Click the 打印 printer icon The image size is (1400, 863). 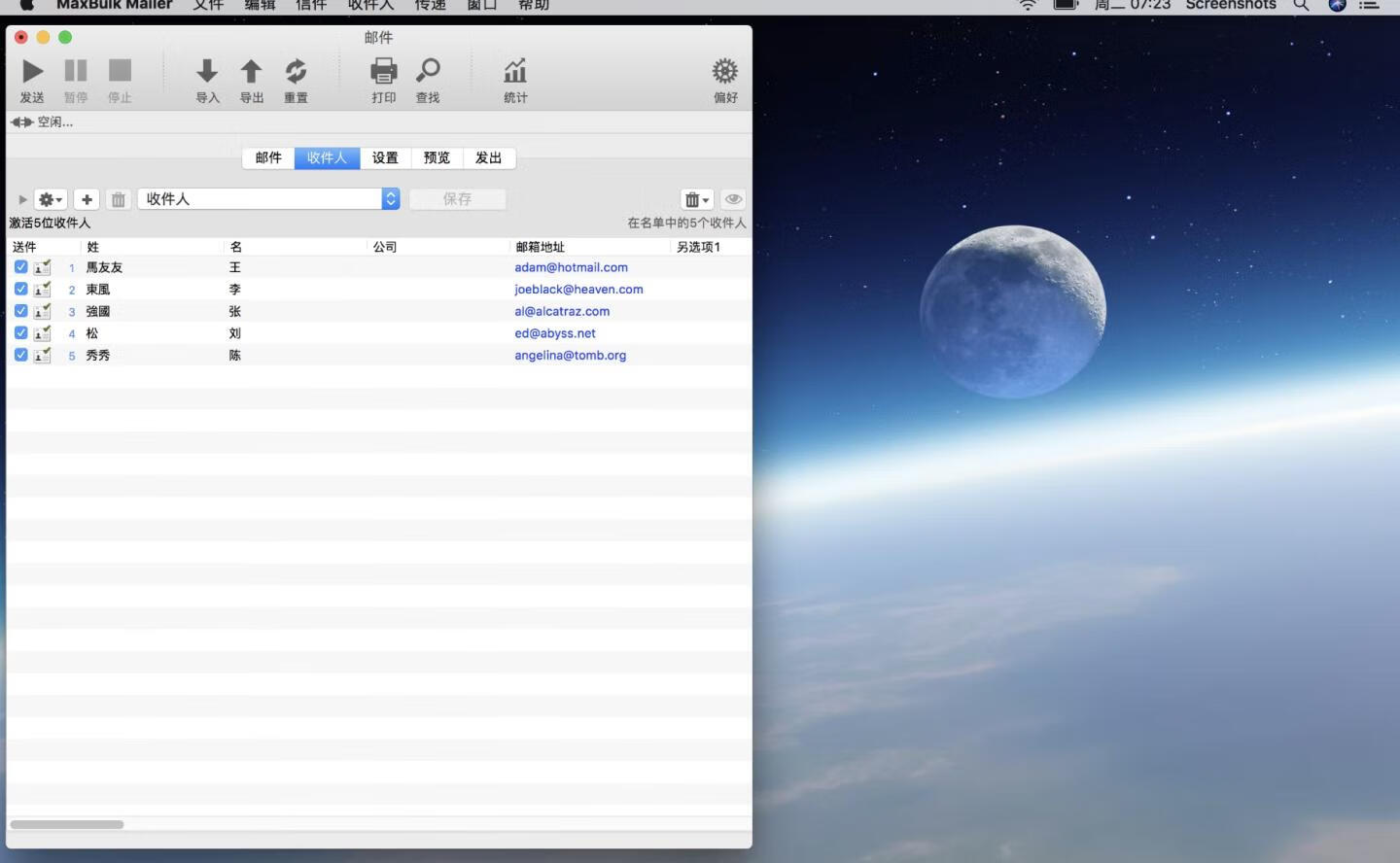click(x=384, y=71)
